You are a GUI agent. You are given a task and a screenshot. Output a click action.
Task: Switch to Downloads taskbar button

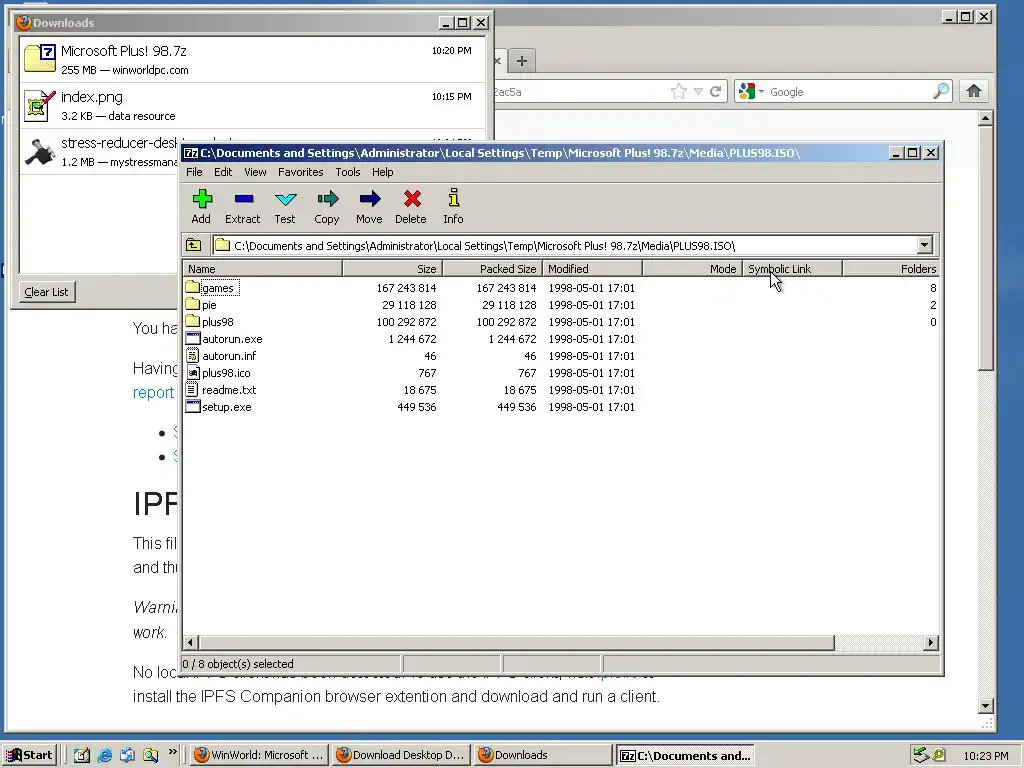pos(542,755)
